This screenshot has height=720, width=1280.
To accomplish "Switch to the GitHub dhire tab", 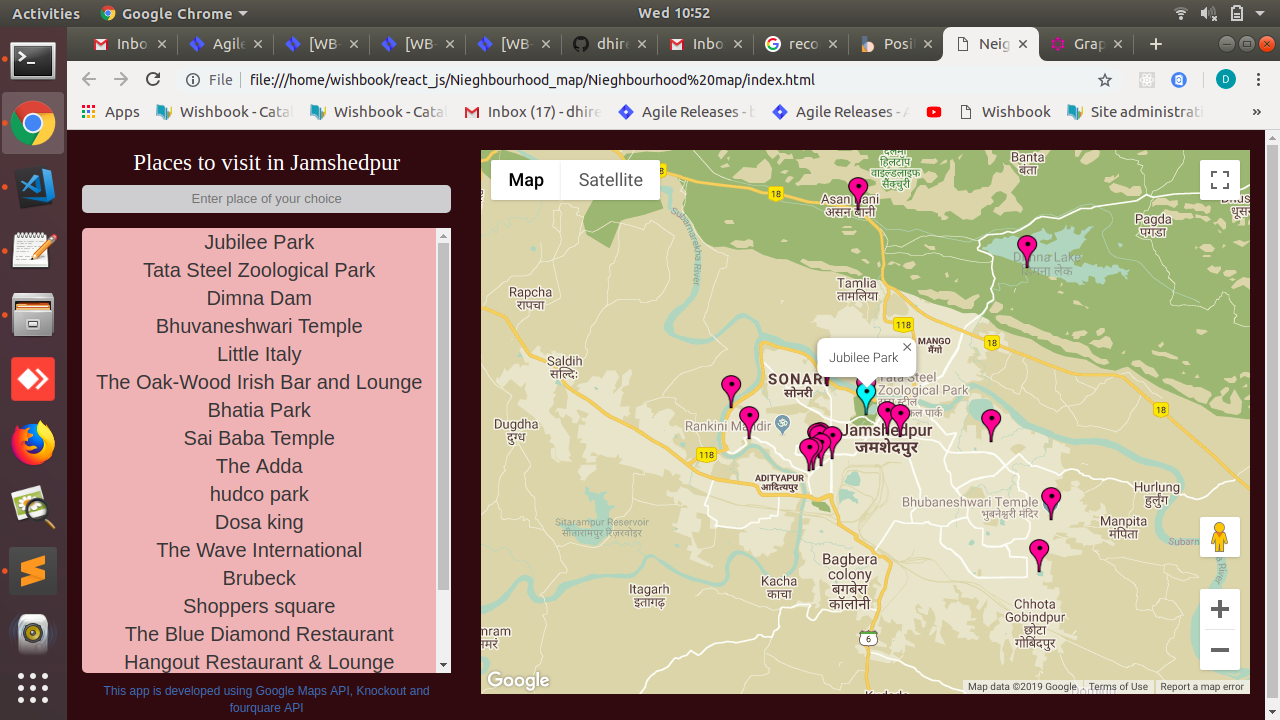I will click(609, 44).
